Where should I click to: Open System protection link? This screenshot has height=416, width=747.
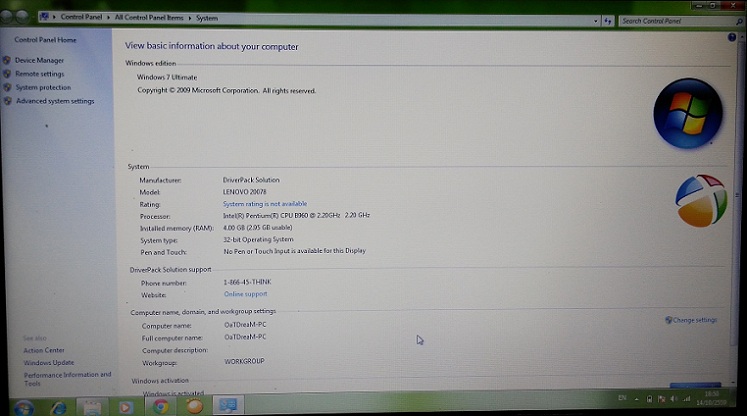pyautogui.click(x=43, y=88)
